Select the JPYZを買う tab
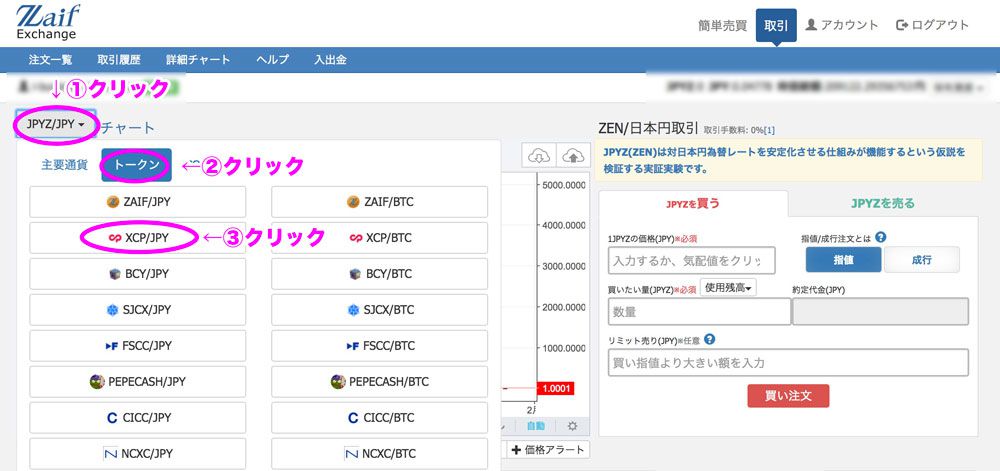 693,203
